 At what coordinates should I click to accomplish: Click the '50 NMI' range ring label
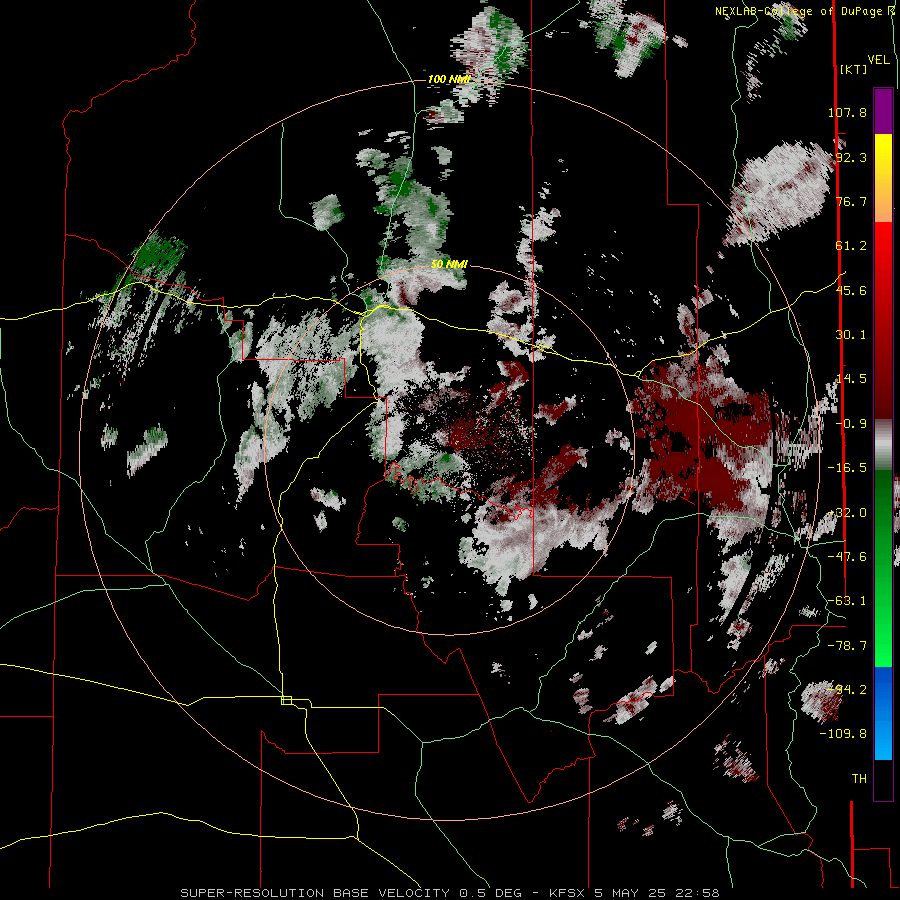(x=449, y=264)
